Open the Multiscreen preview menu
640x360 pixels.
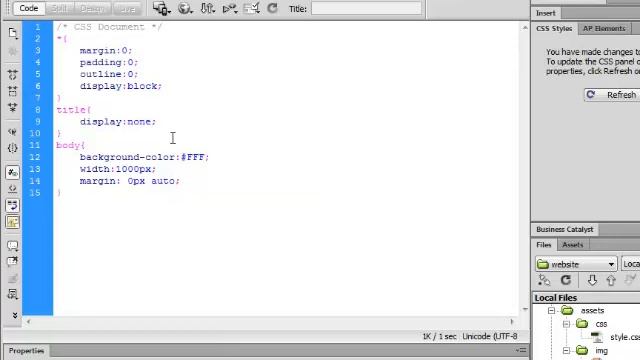point(162,8)
